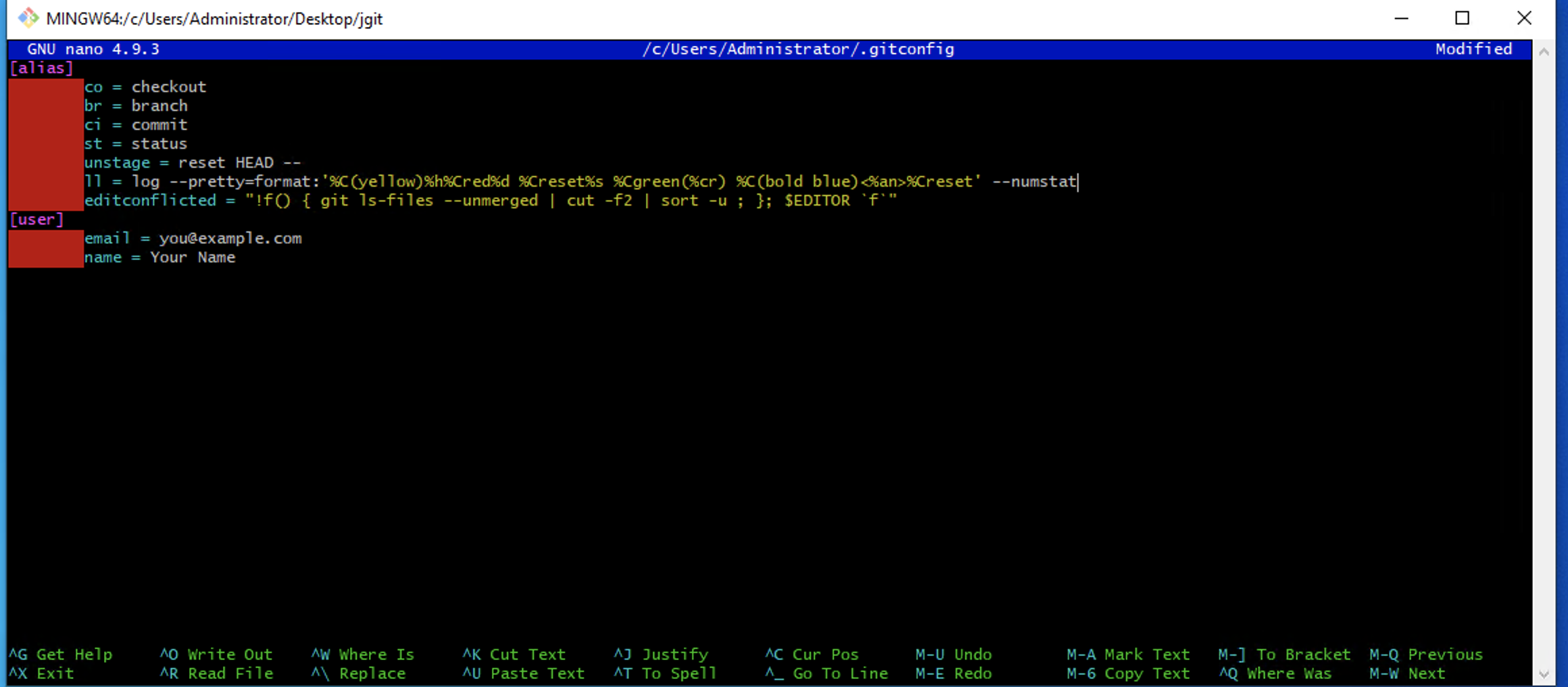Click the editconflicted alias line
The height and width of the screenshot is (687, 1568).
[x=491, y=200]
